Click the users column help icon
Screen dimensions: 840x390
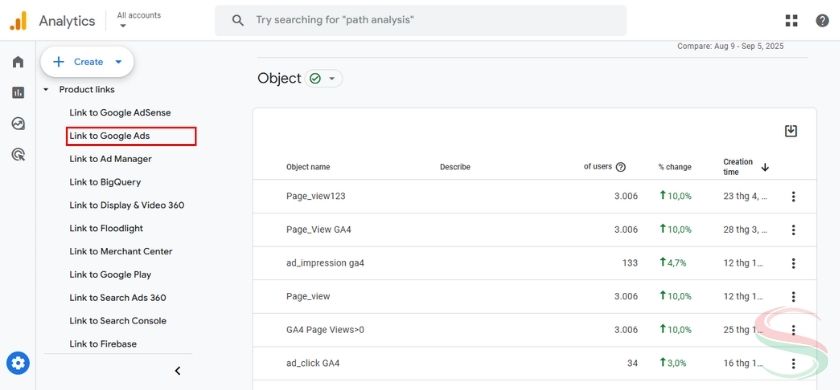[621, 167]
